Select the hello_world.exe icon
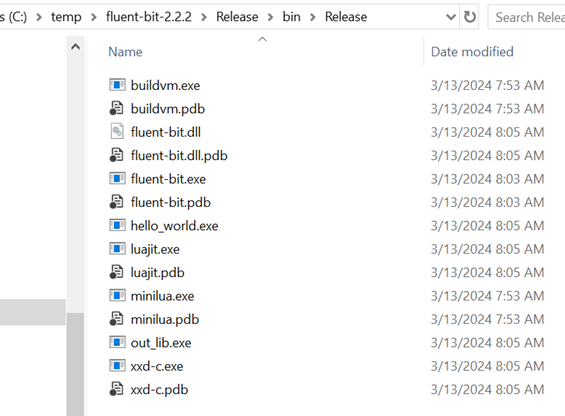565x416 pixels. tap(117, 225)
